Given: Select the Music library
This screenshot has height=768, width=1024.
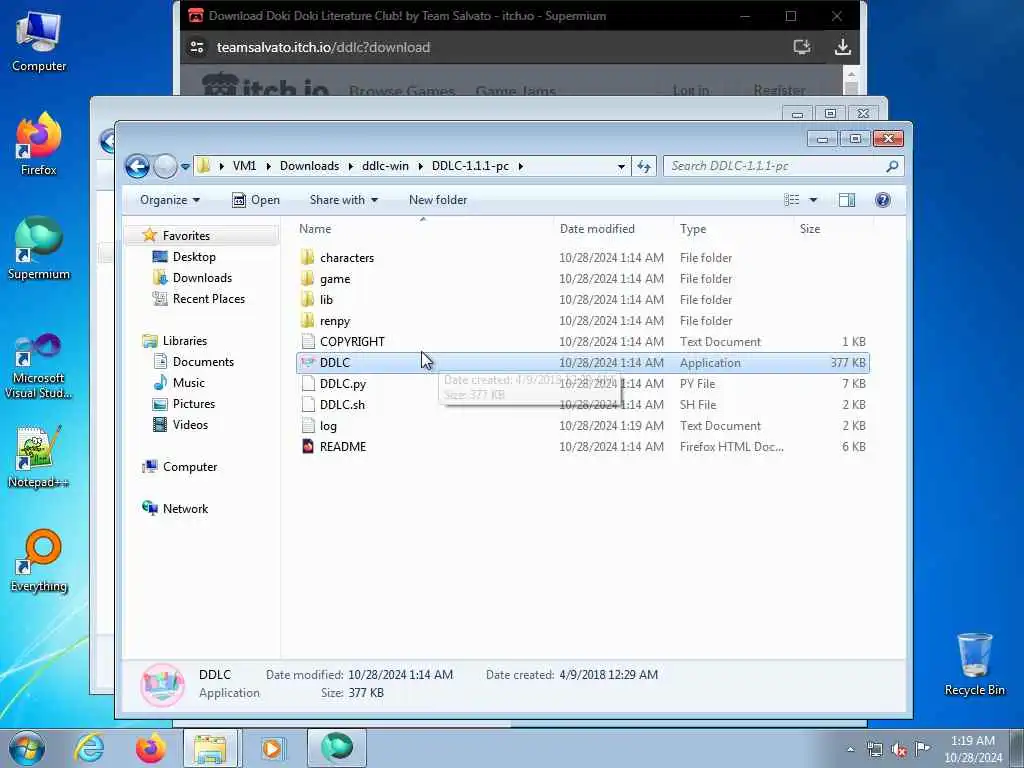Looking at the screenshot, I should coord(189,383).
